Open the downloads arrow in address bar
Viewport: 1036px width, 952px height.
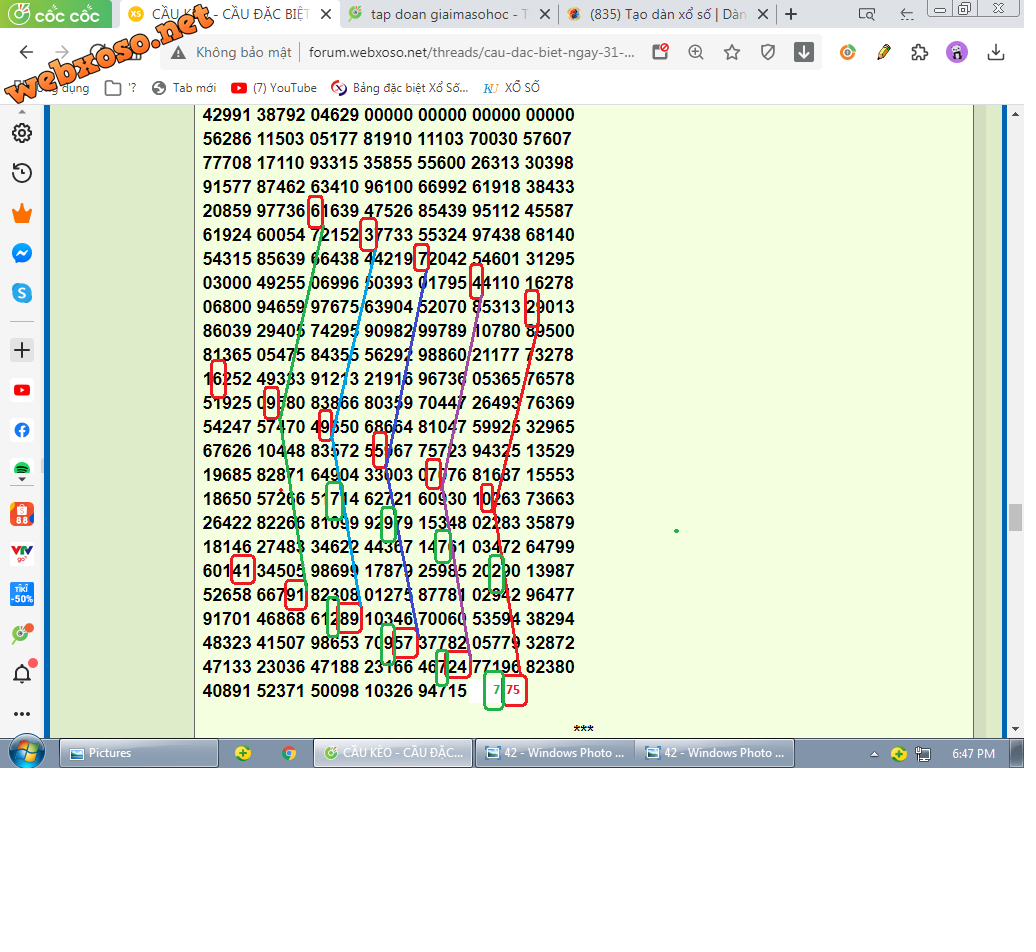coord(804,53)
